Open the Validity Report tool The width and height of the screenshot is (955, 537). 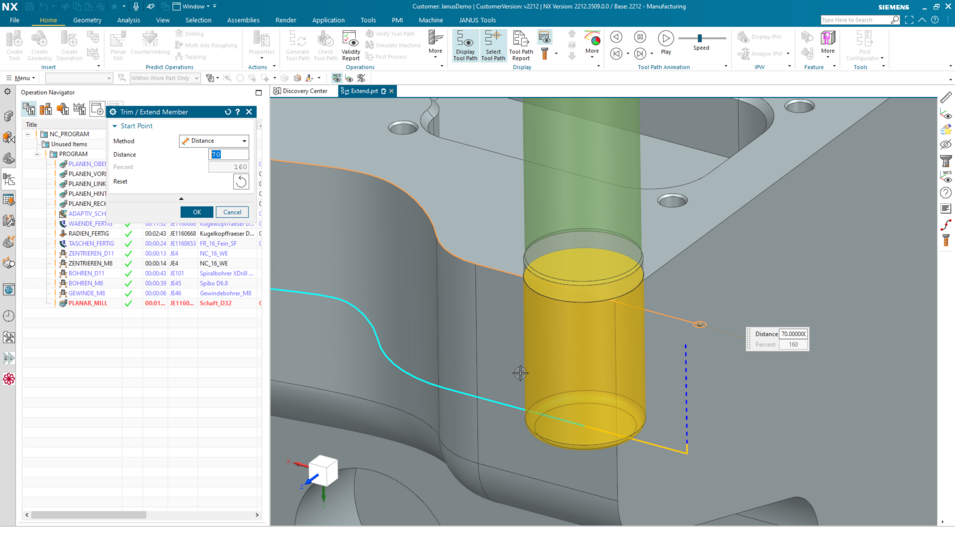[350, 45]
